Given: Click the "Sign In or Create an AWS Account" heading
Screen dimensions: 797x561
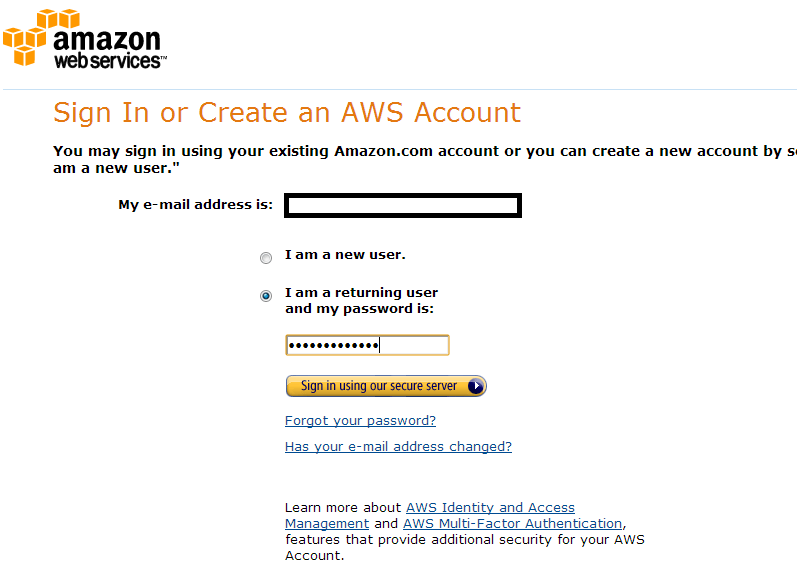Looking at the screenshot, I should coord(287,112).
